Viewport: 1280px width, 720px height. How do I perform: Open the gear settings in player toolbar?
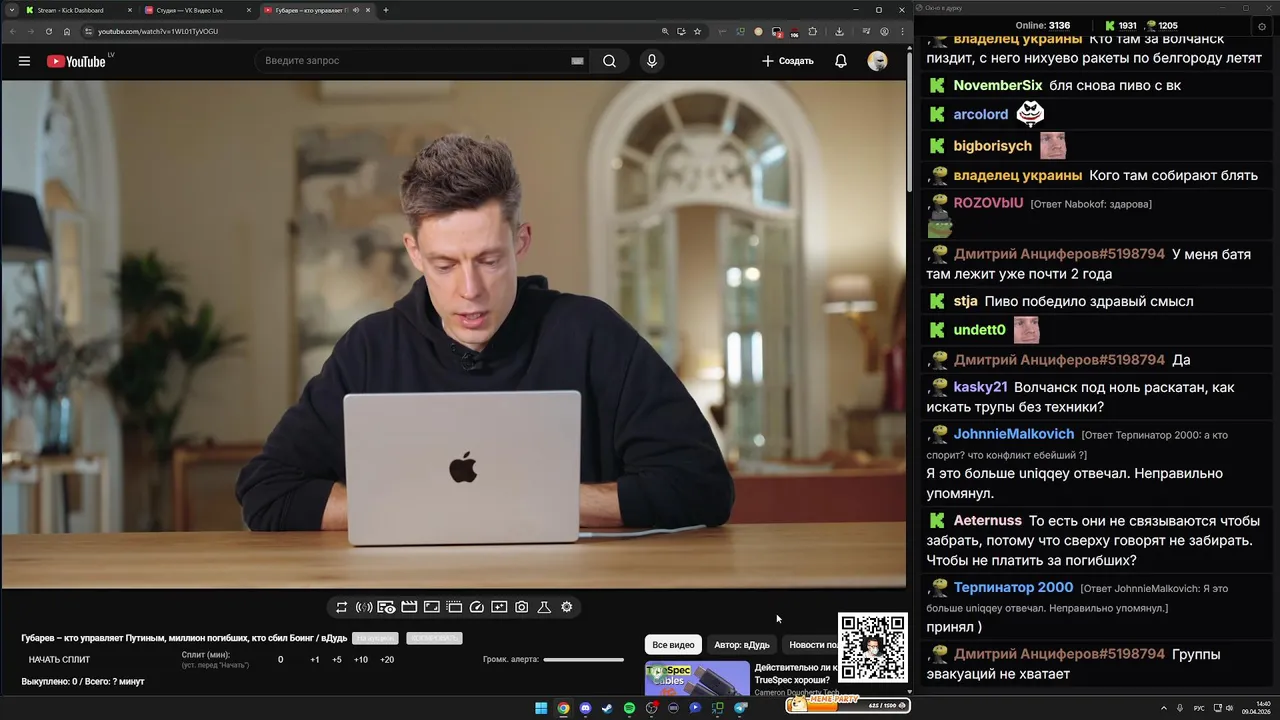pyautogui.click(x=567, y=607)
